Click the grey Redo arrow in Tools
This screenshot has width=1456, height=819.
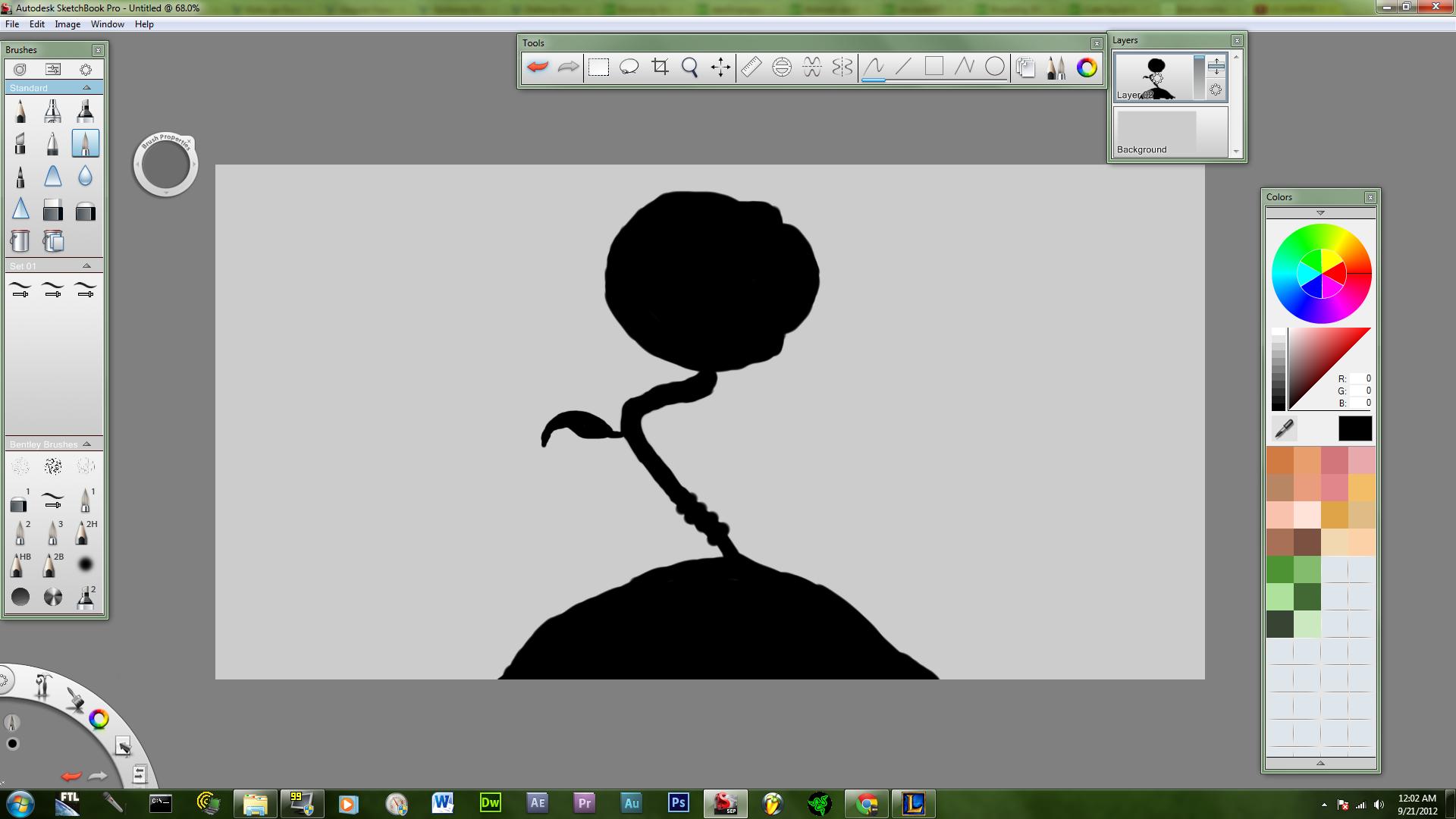coord(568,67)
